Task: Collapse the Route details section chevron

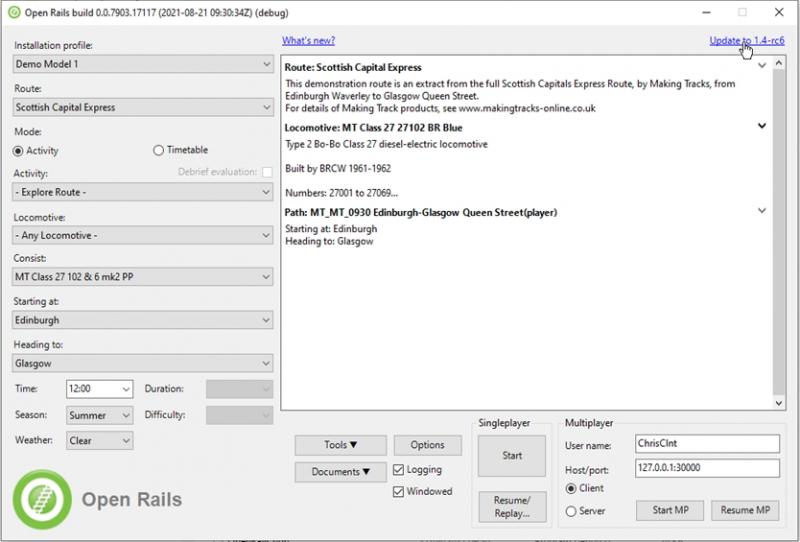Action: 762,65
